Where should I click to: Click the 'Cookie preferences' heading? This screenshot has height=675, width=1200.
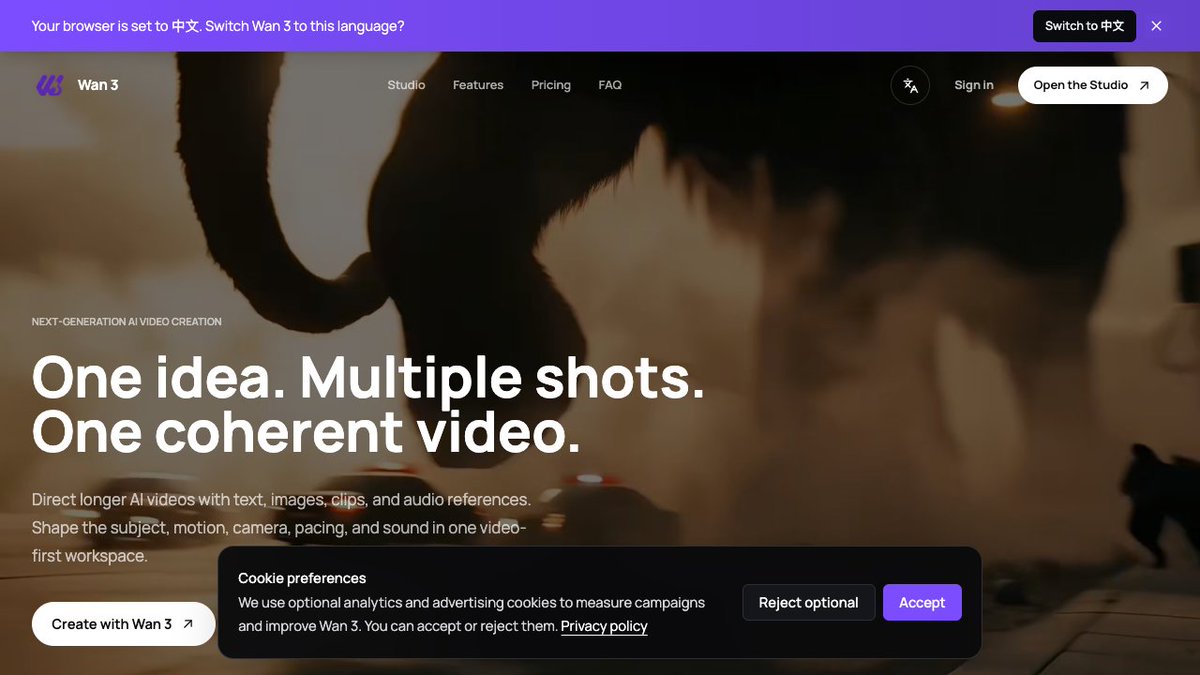click(302, 578)
